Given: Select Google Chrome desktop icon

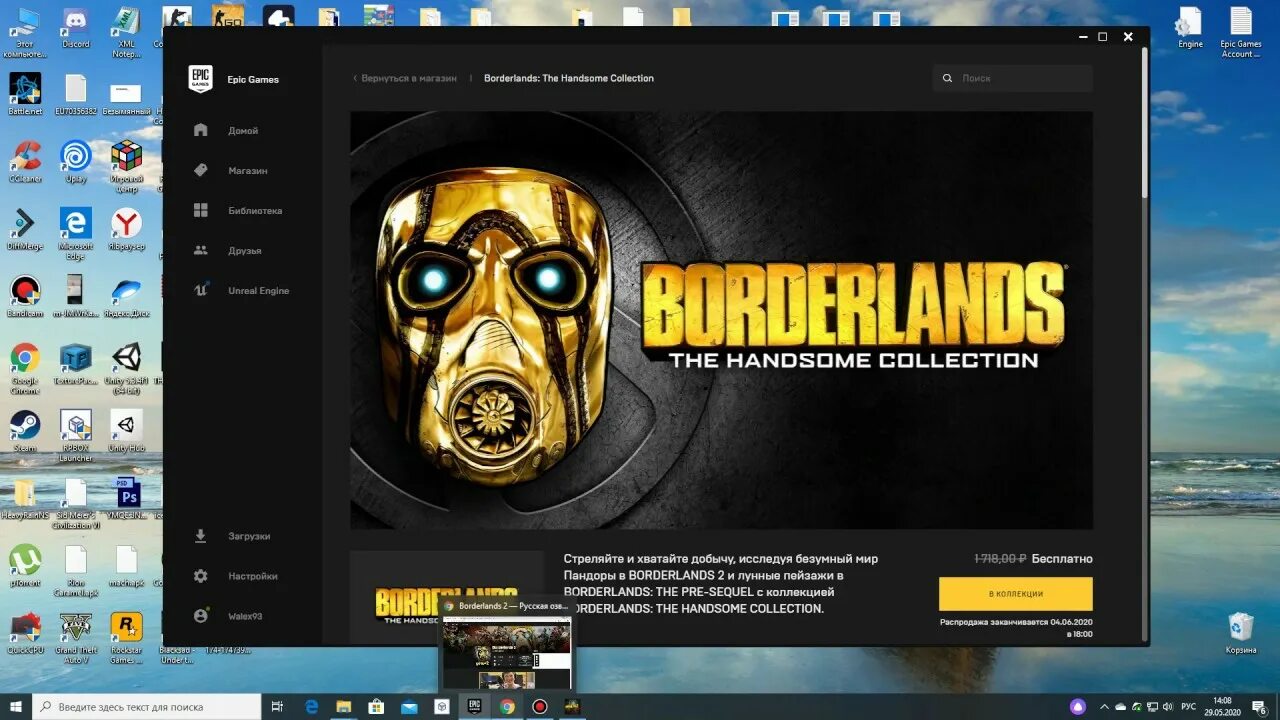Looking at the screenshot, I should (25, 368).
